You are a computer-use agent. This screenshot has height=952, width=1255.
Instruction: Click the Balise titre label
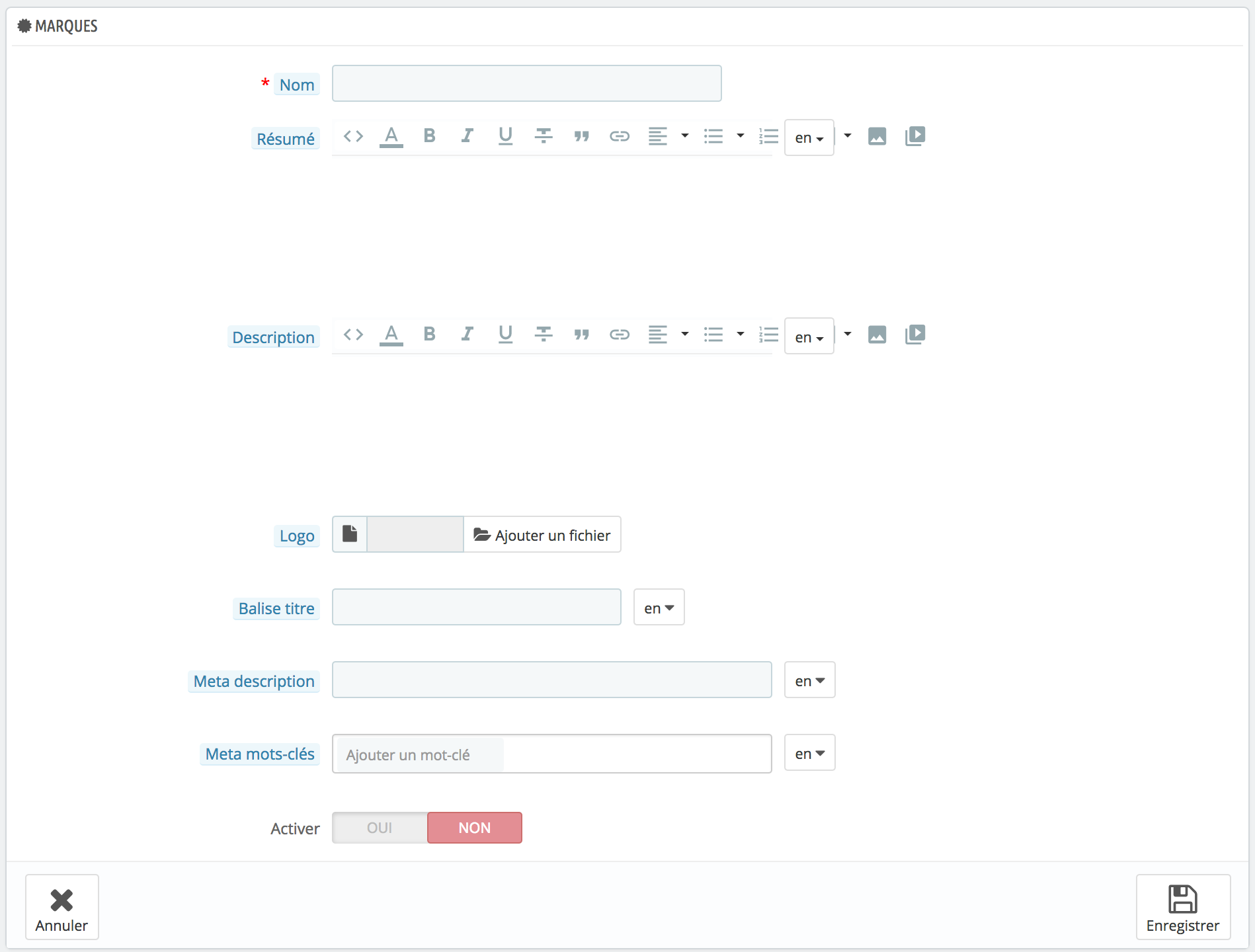pos(276,608)
